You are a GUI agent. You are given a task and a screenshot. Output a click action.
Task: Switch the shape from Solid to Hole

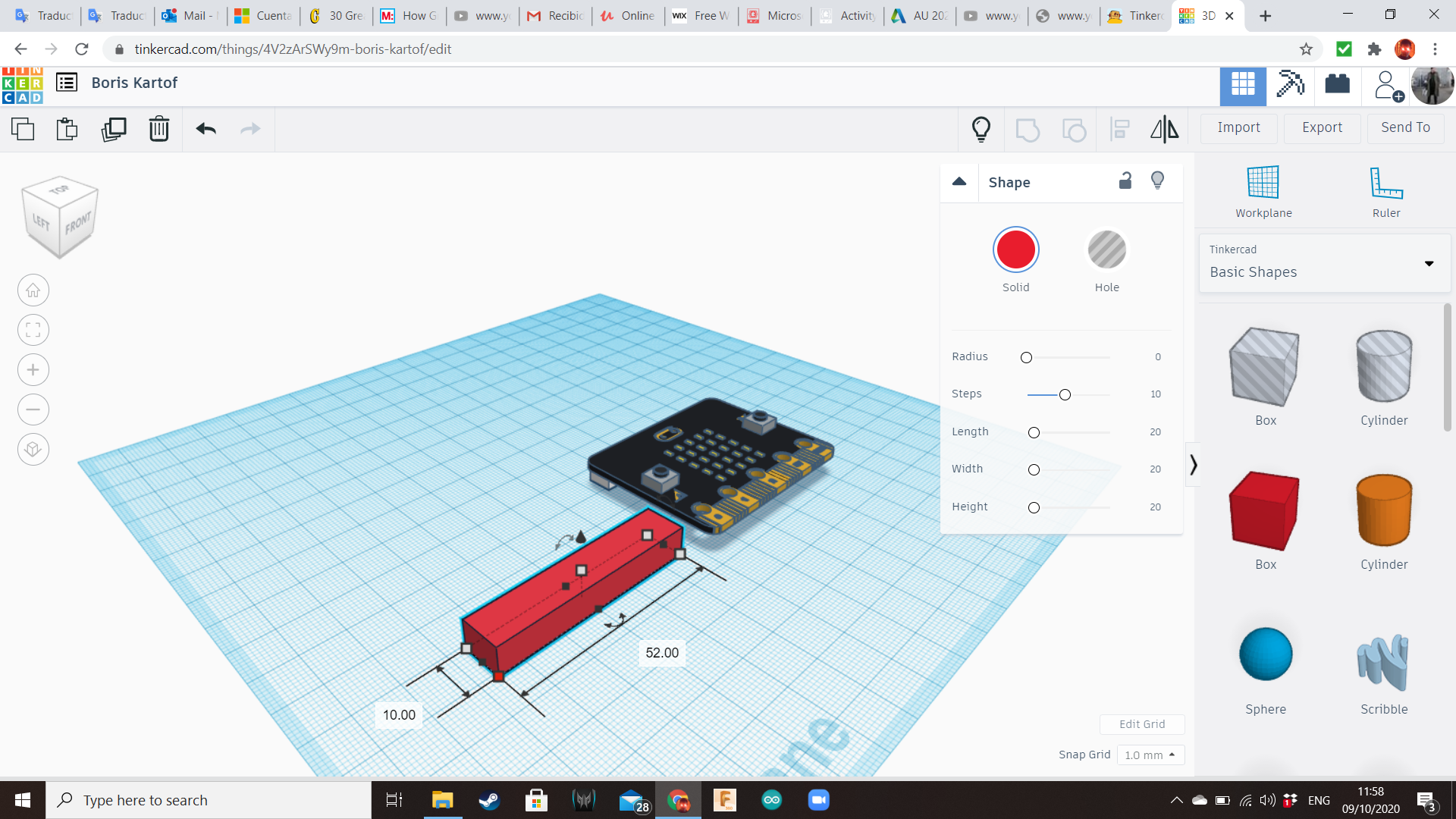coord(1107,249)
